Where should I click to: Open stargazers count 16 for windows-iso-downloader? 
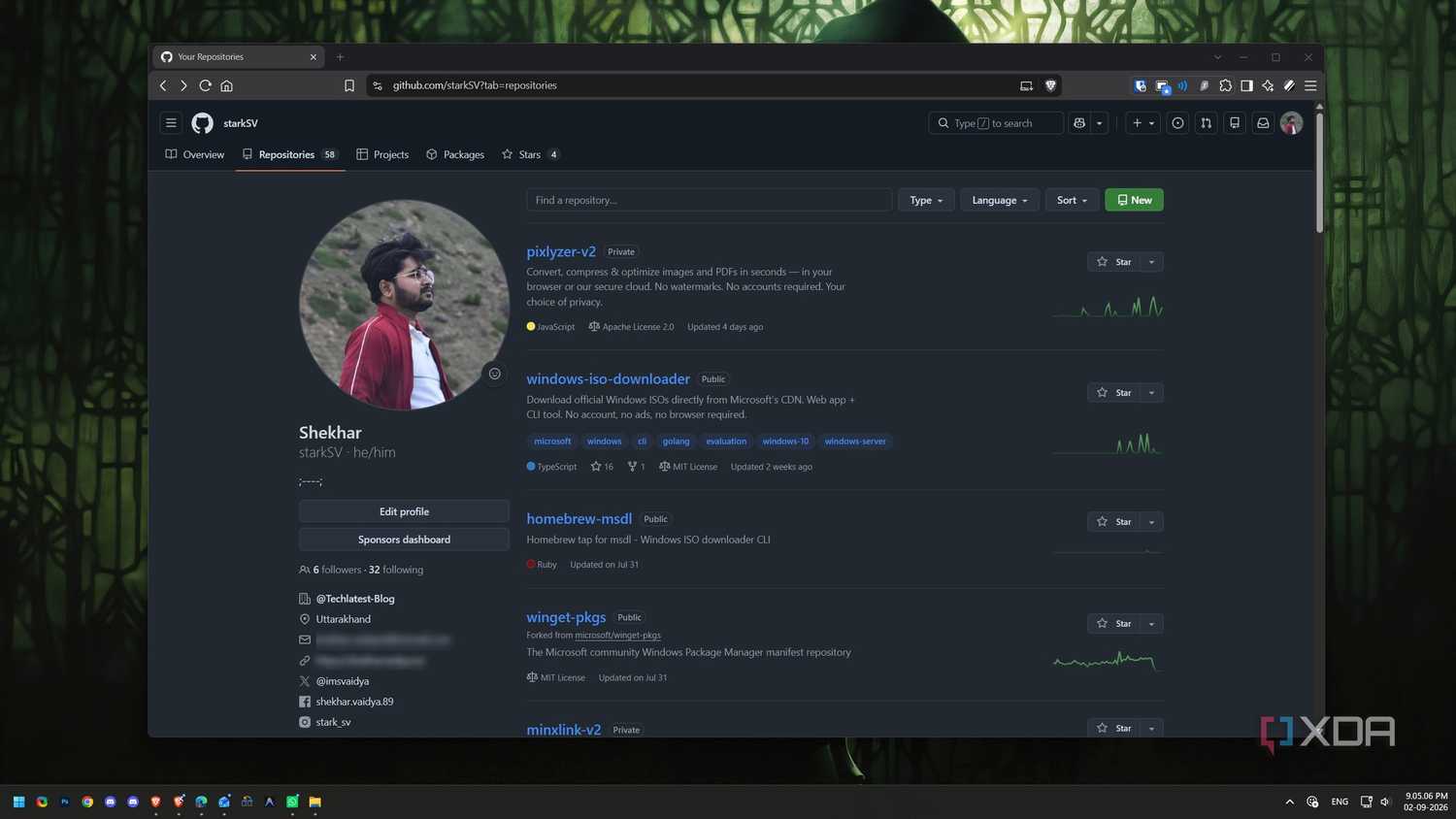pyautogui.click(x=602, y=467)
